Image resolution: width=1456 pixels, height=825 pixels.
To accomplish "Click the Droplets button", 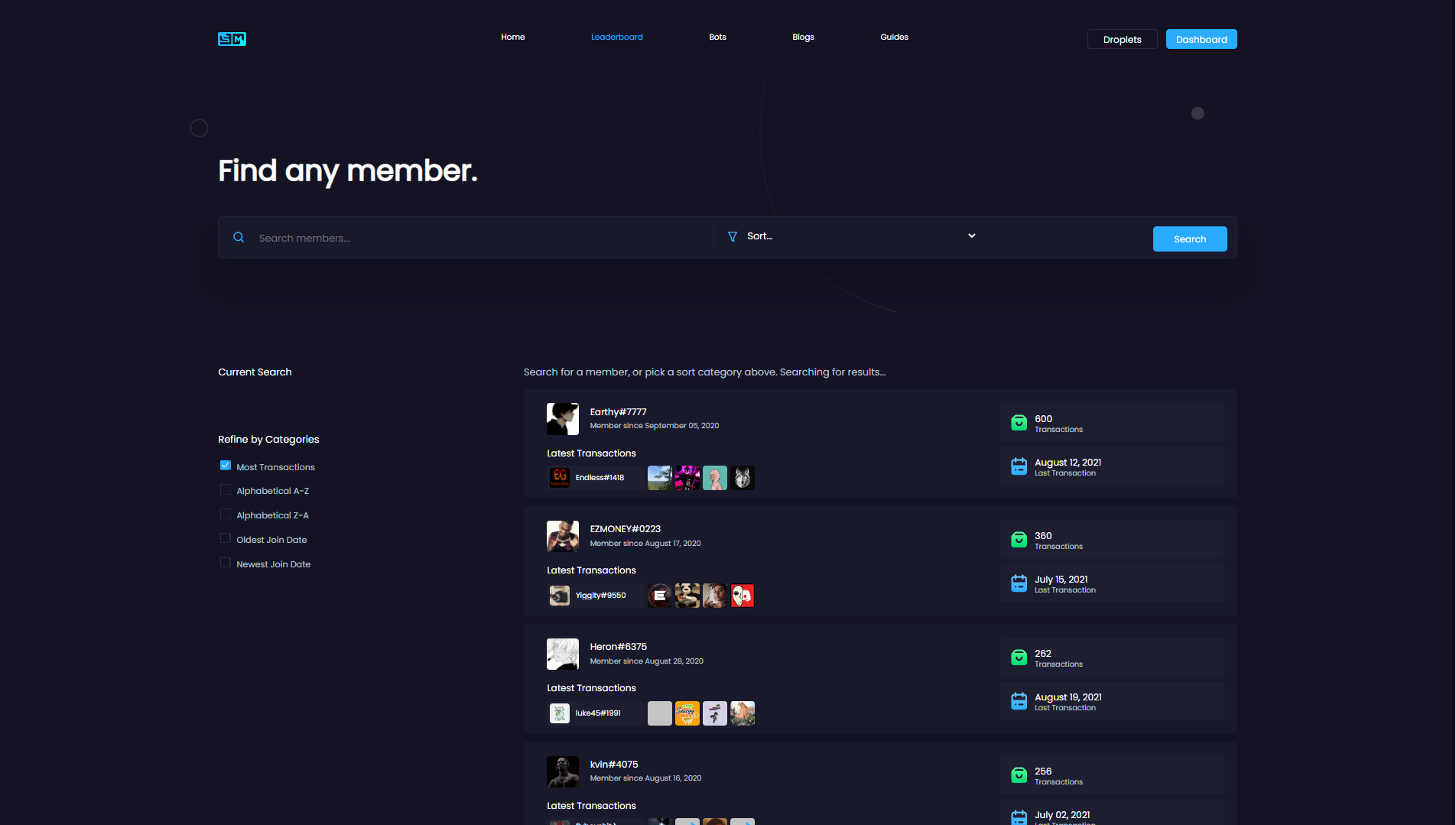I will [x=1122, y=39].
